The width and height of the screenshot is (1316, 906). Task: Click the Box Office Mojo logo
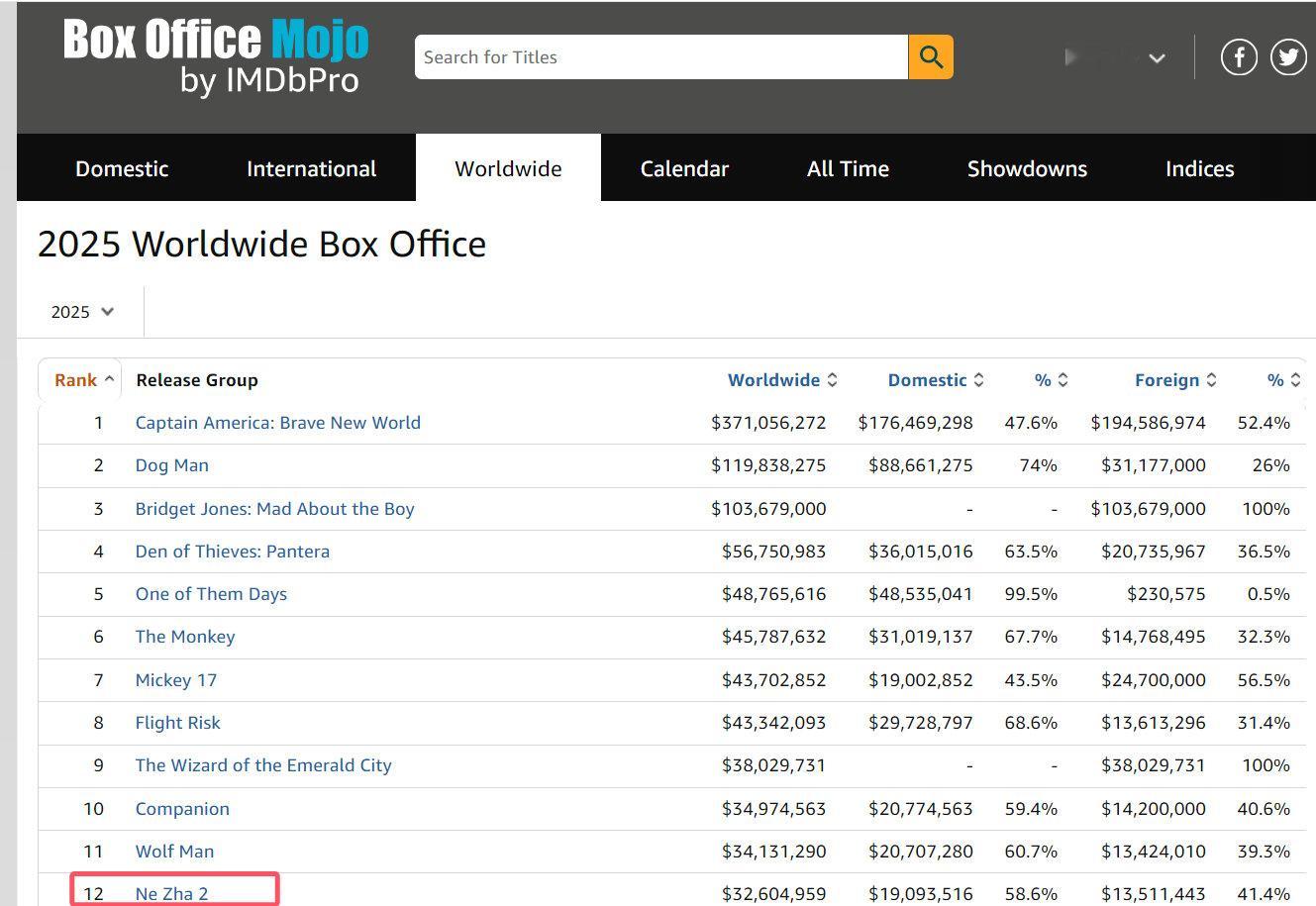coord(216,56)
